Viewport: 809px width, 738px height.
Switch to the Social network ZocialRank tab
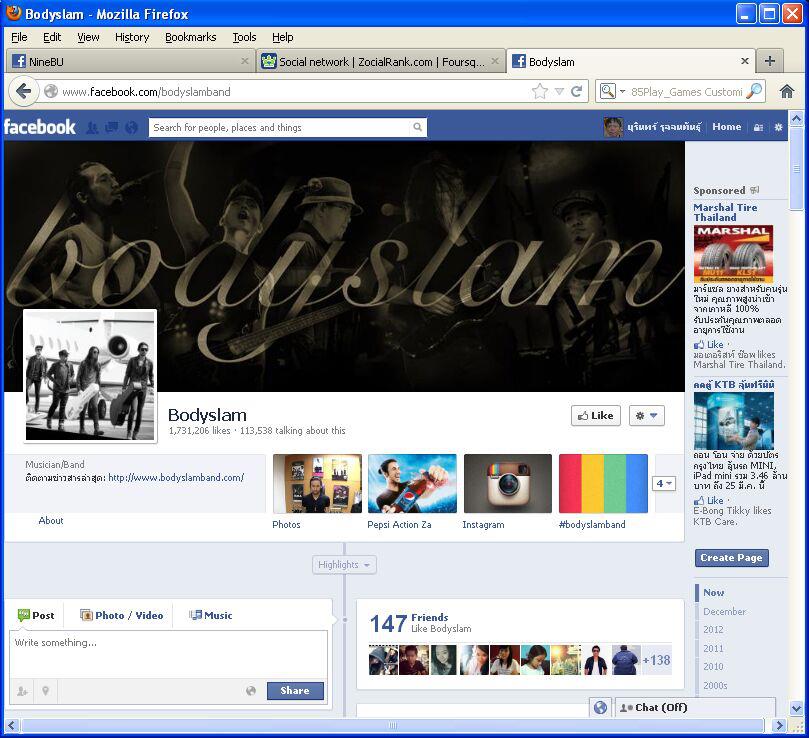(378, 61)
